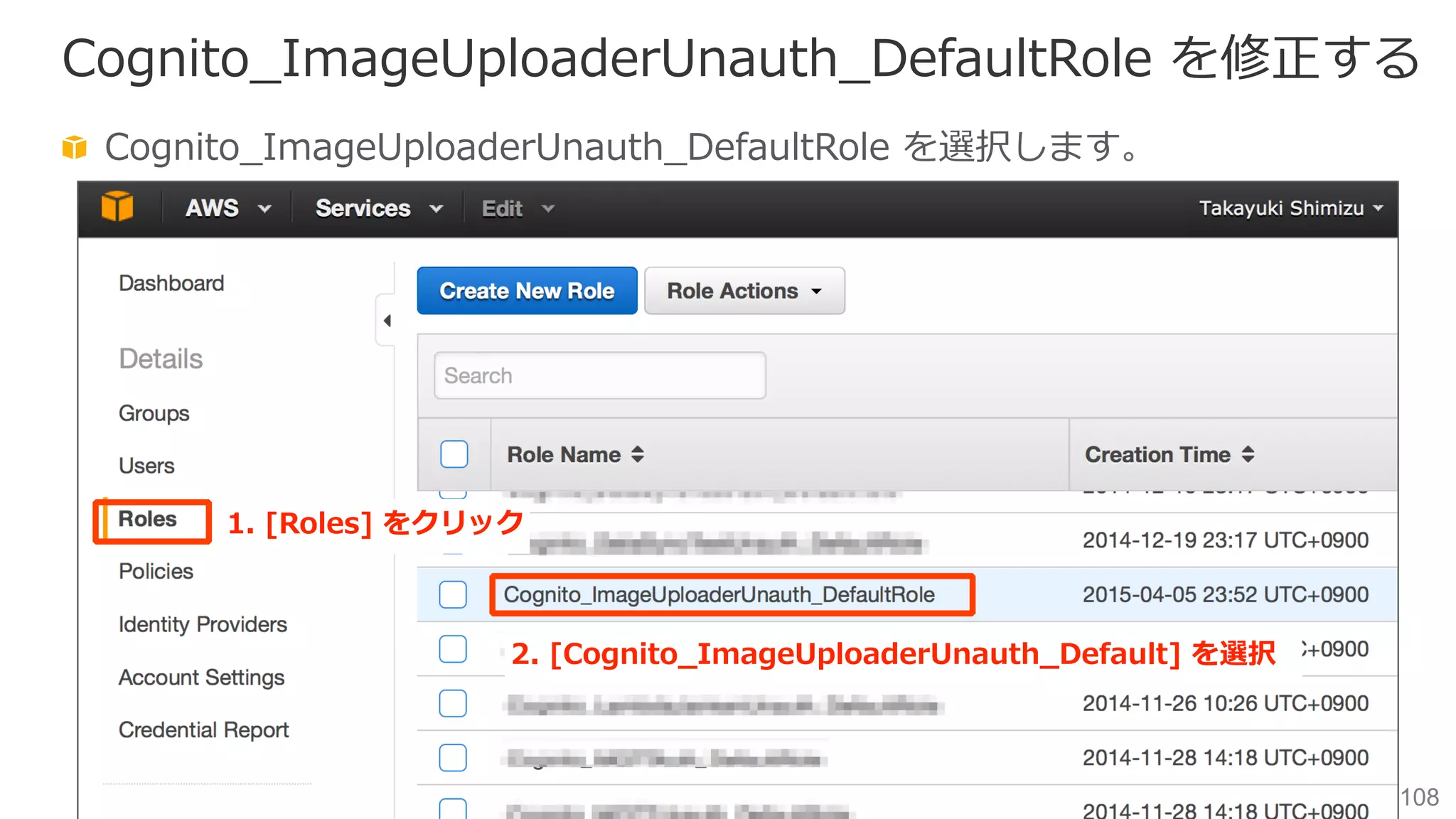The width and height of the screenshot is (1456, 819).
Task: Open Groups in the sidebar
Action: tap(154, 413)
